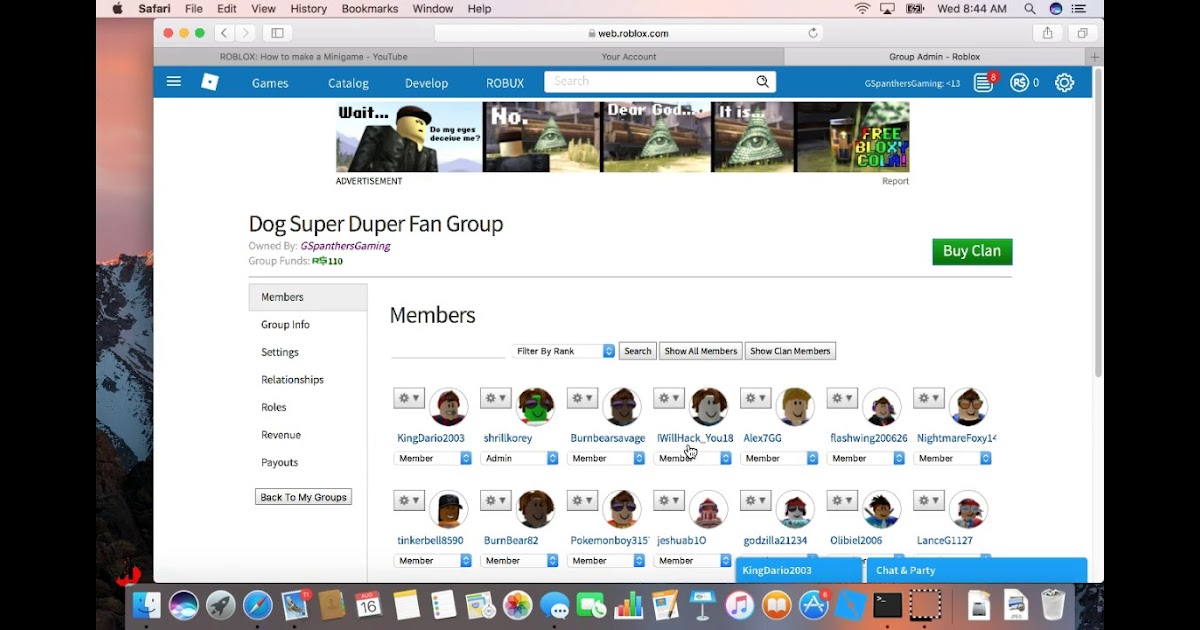Open Trash in the dock
The image size is (1200, 630).
click(x=1053, y=605)
